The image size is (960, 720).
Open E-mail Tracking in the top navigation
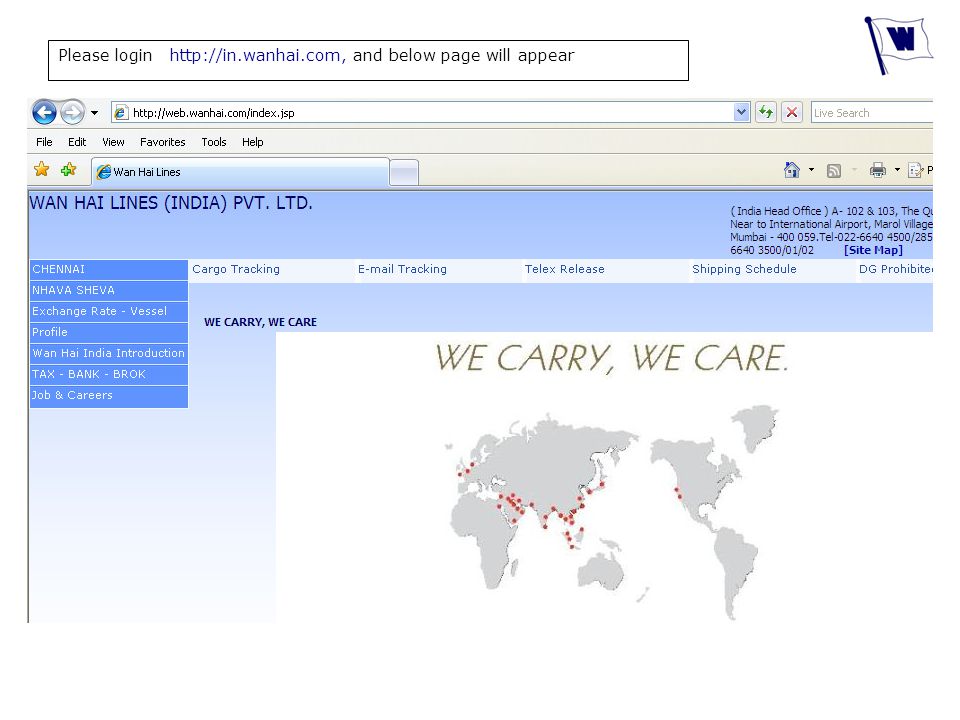(x=402, y=269)
